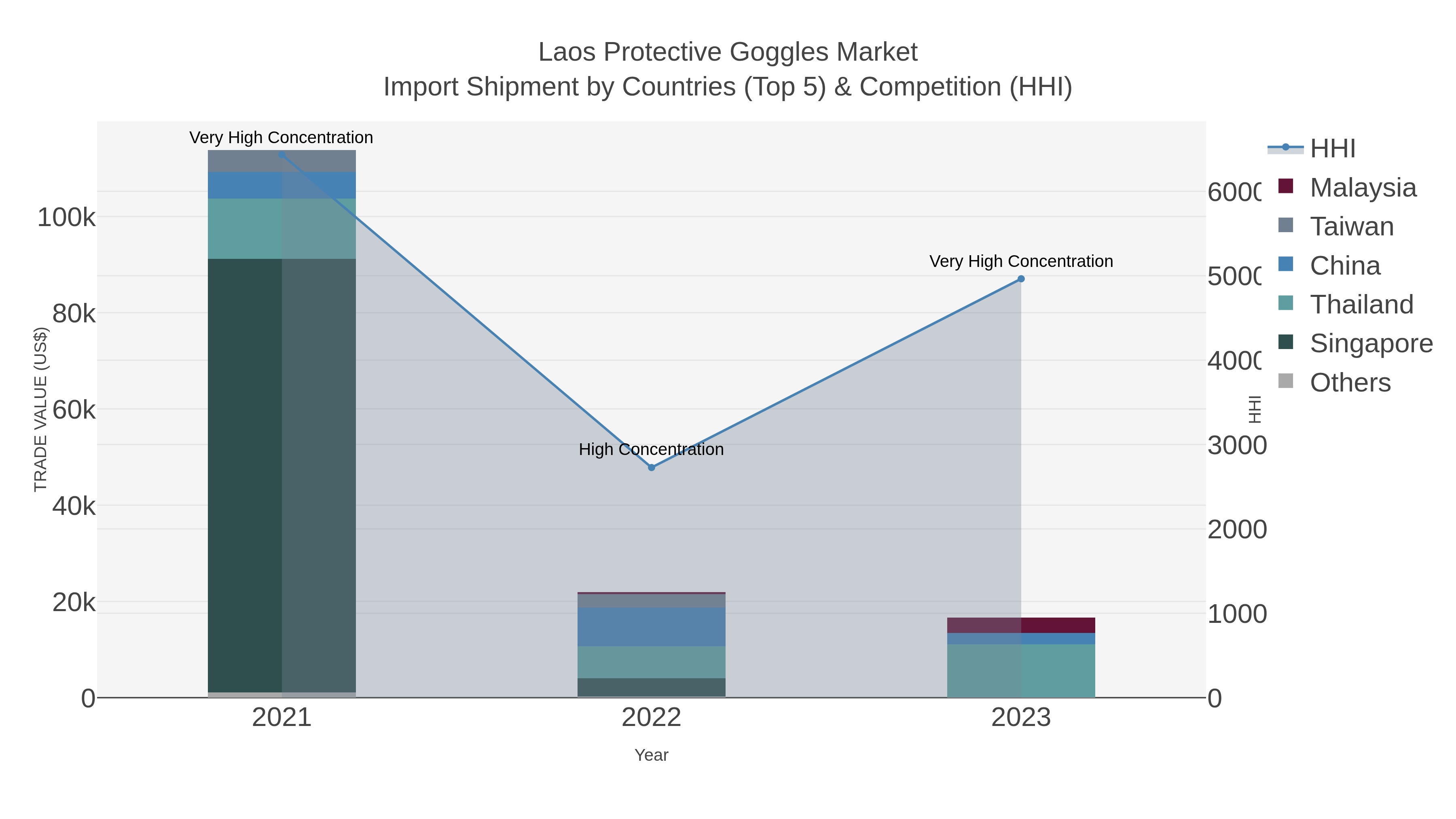Select the 2021 China bar segment

282,185
